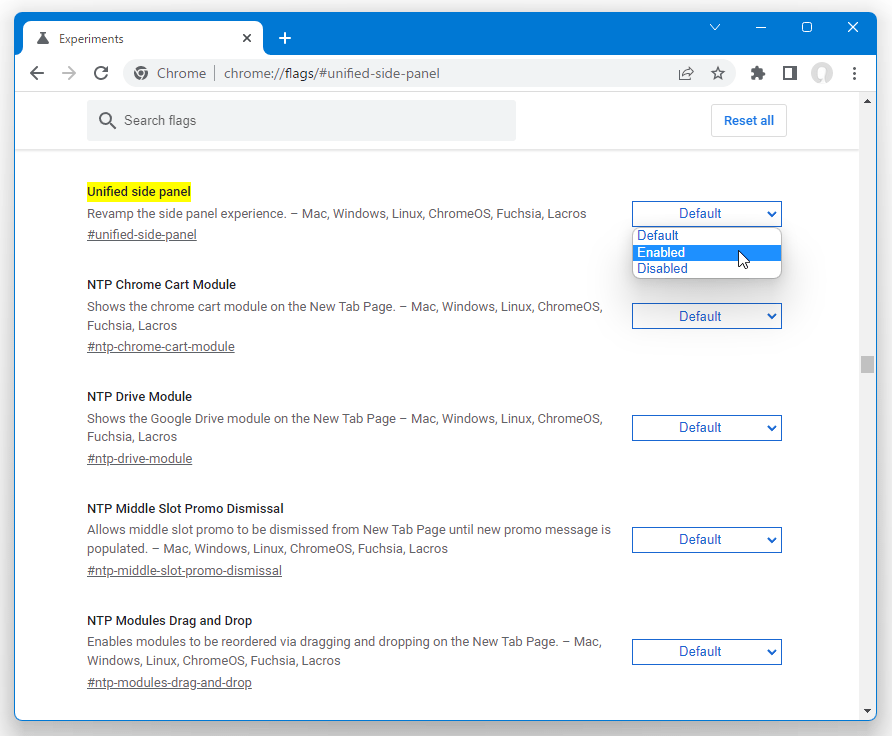Open NTP Chrome Cart Module dropdown
The height and width of the screenshot is (736, 892).
coord(707,316)
